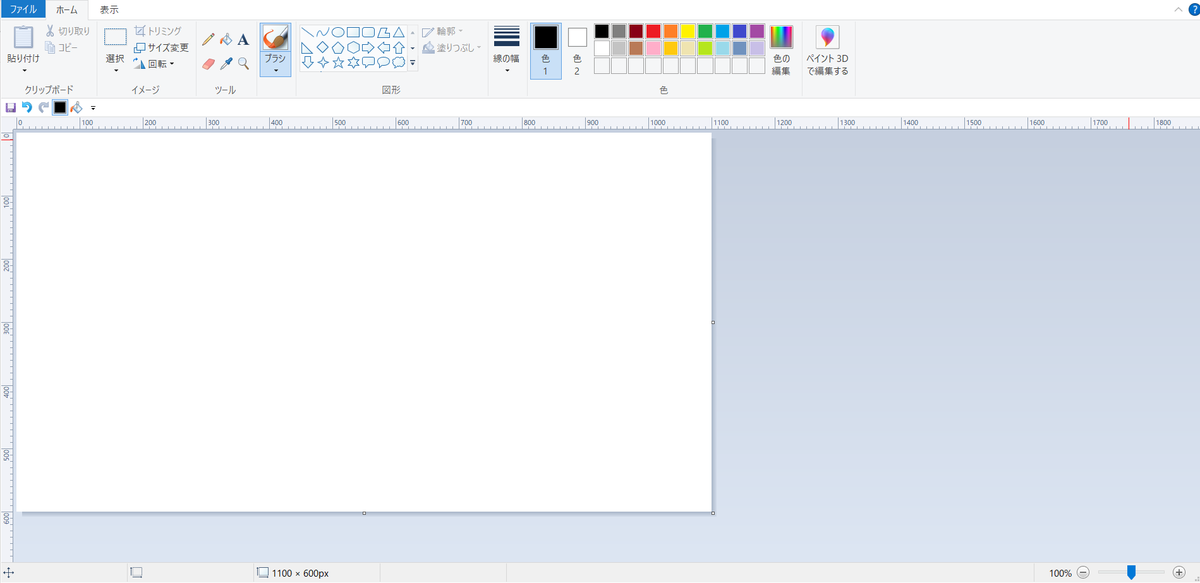This screenshot has height=583, width=1200.
Task: Open the 選択 dropdown arrow
Action: (115, 70)
